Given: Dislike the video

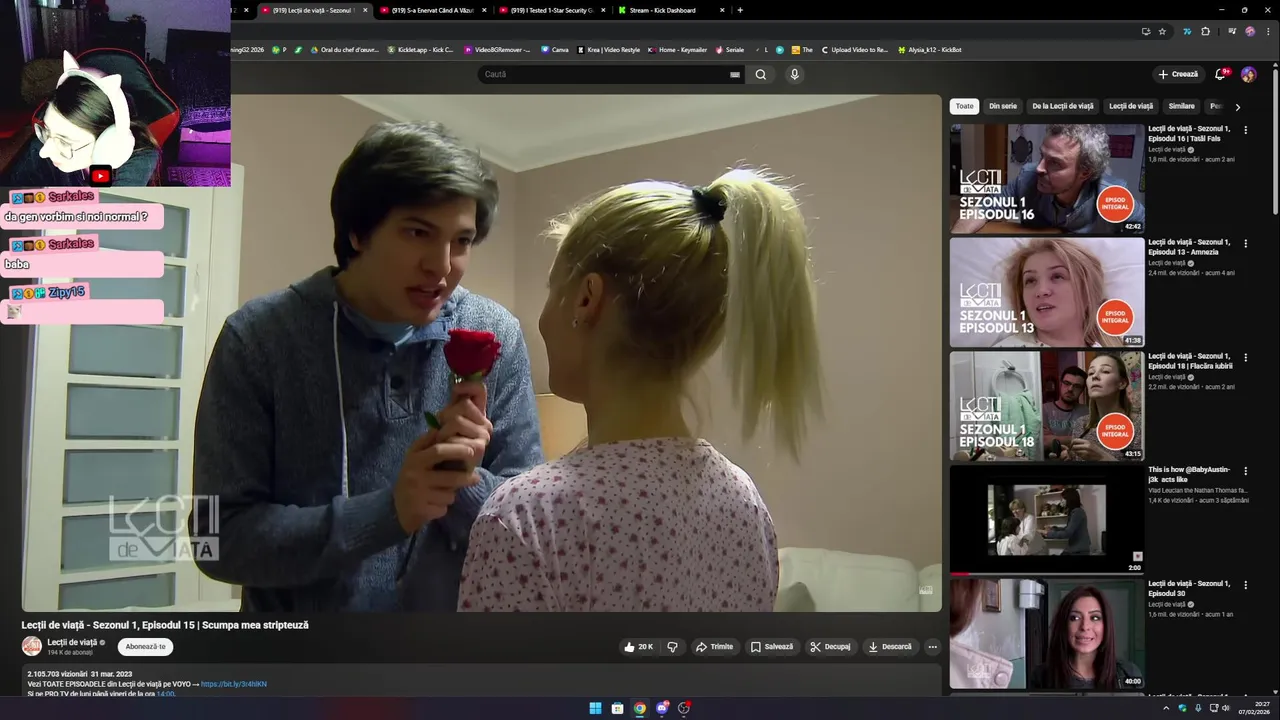Looking at the screenshot, I should (x=672, y=647).
